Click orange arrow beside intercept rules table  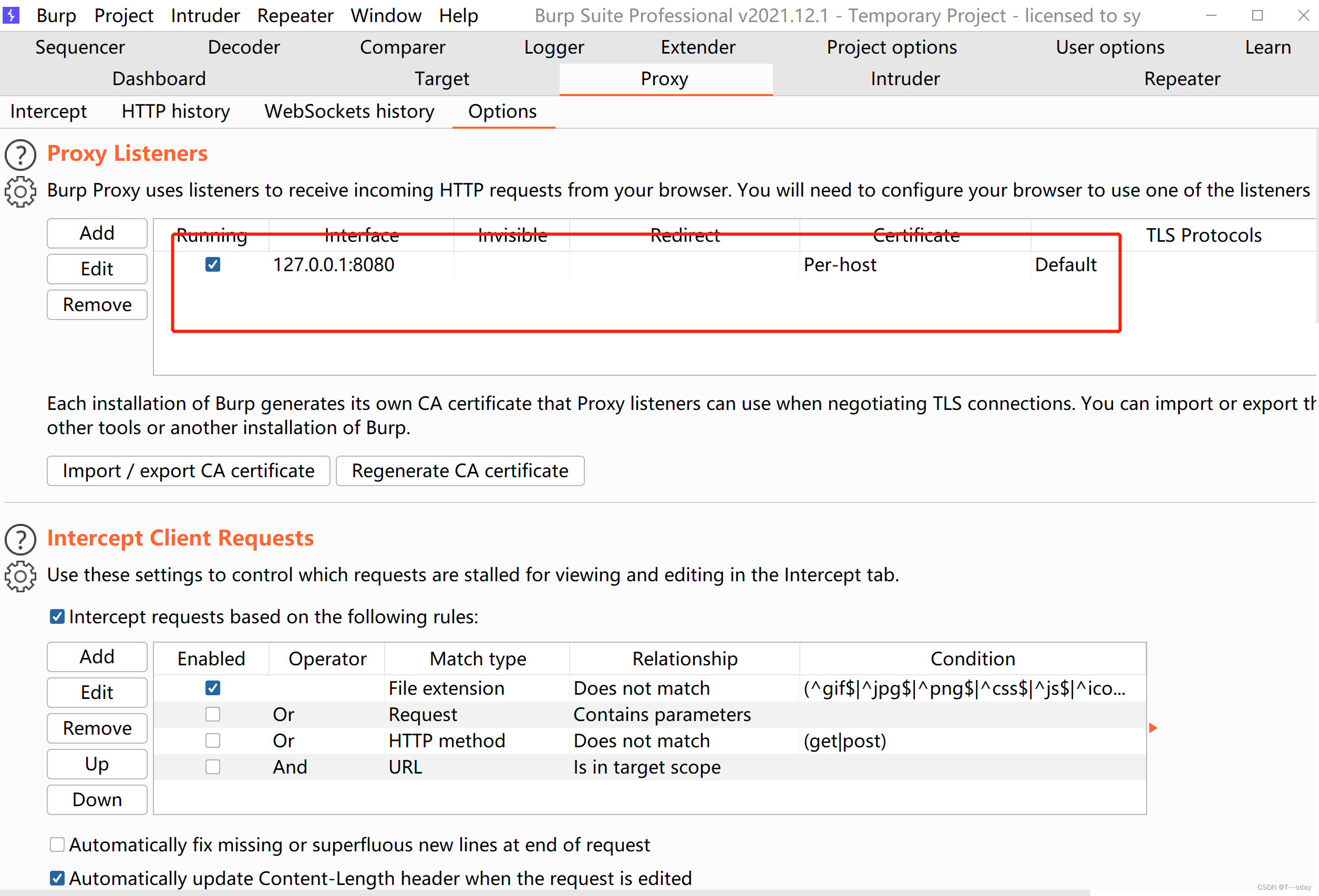click(x=1153, y=727)
